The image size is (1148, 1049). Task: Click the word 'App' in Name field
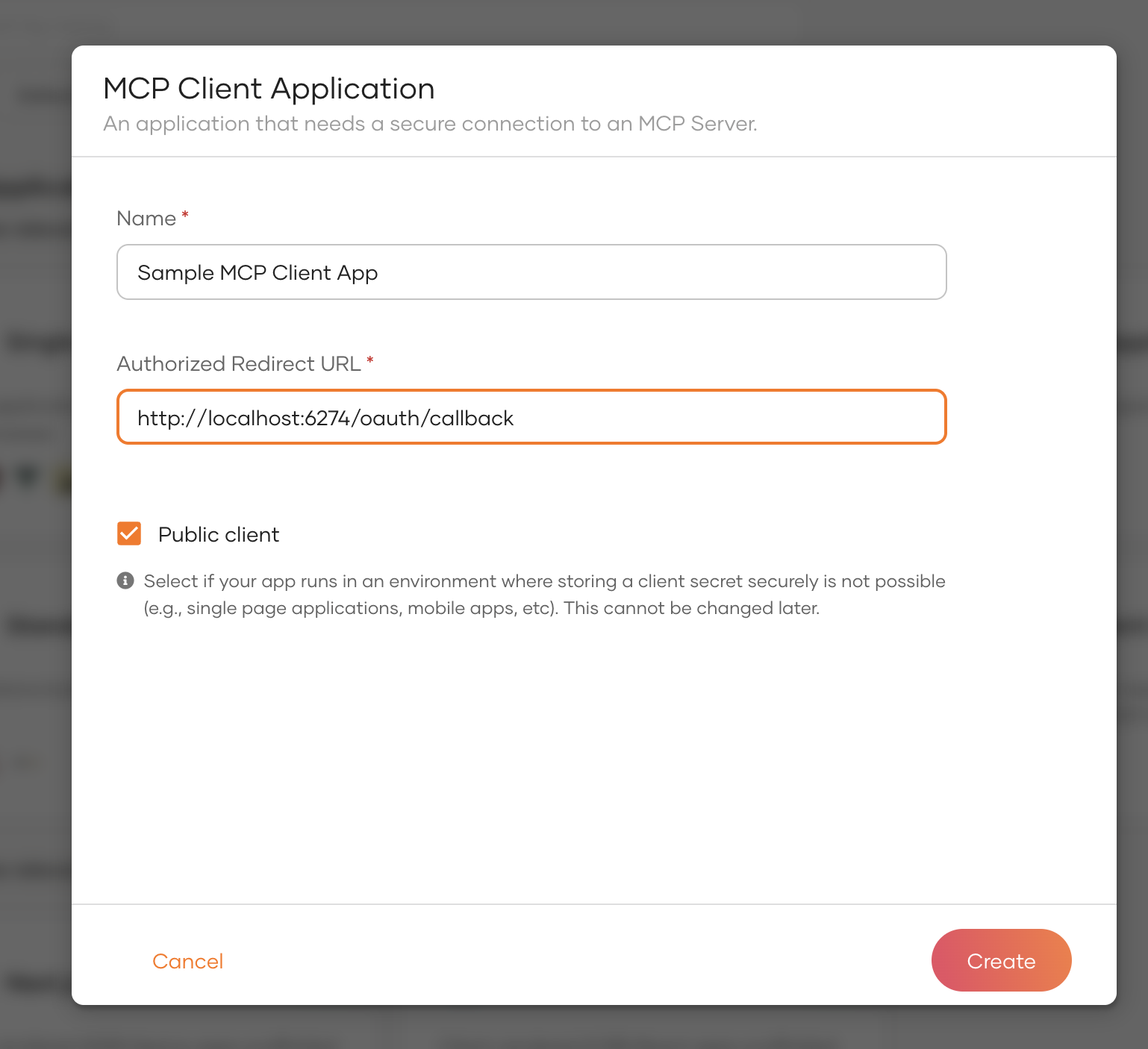pos(358,274)
